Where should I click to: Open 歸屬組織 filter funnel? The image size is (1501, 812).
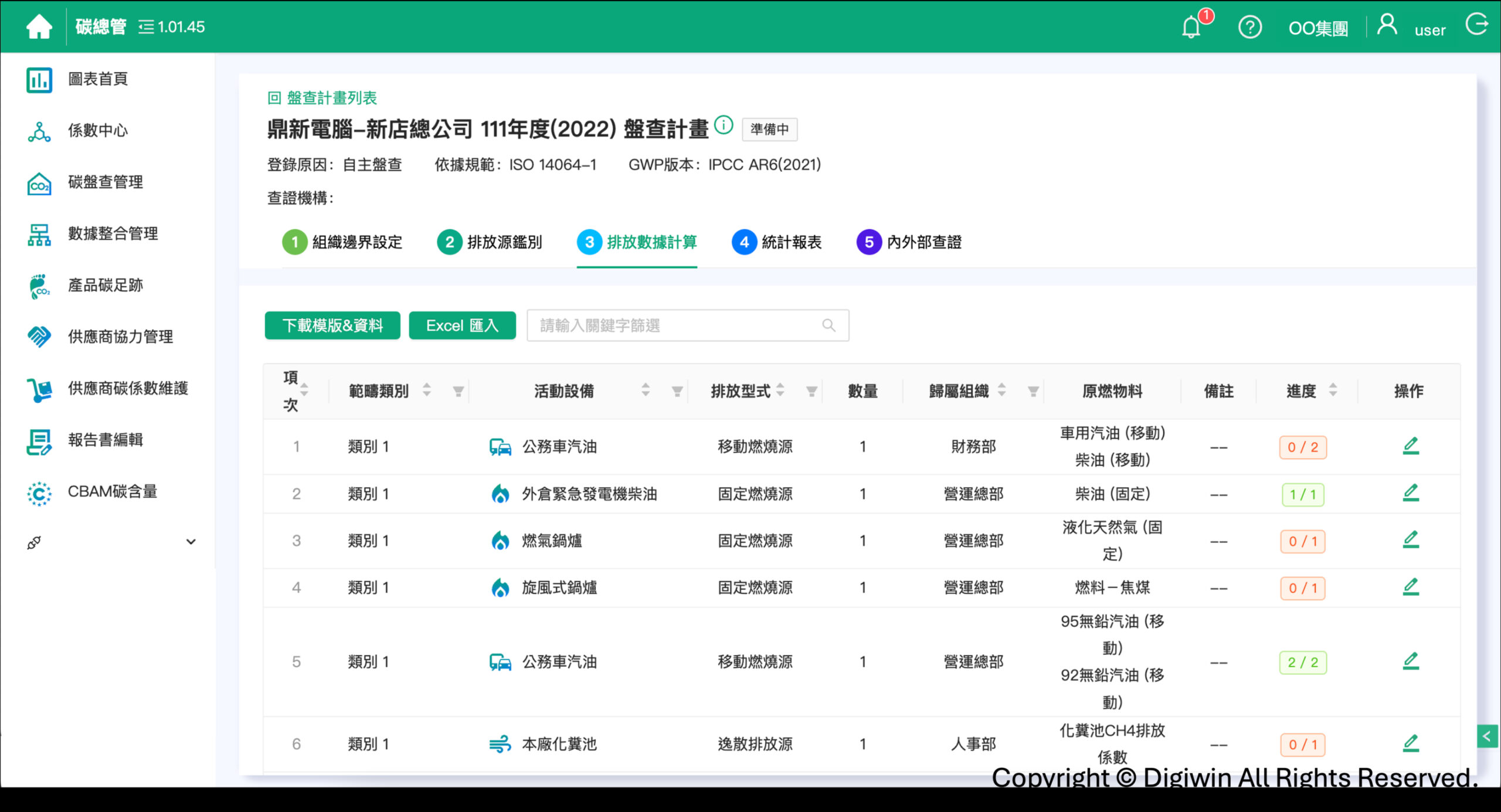[x=1033, y=391]
